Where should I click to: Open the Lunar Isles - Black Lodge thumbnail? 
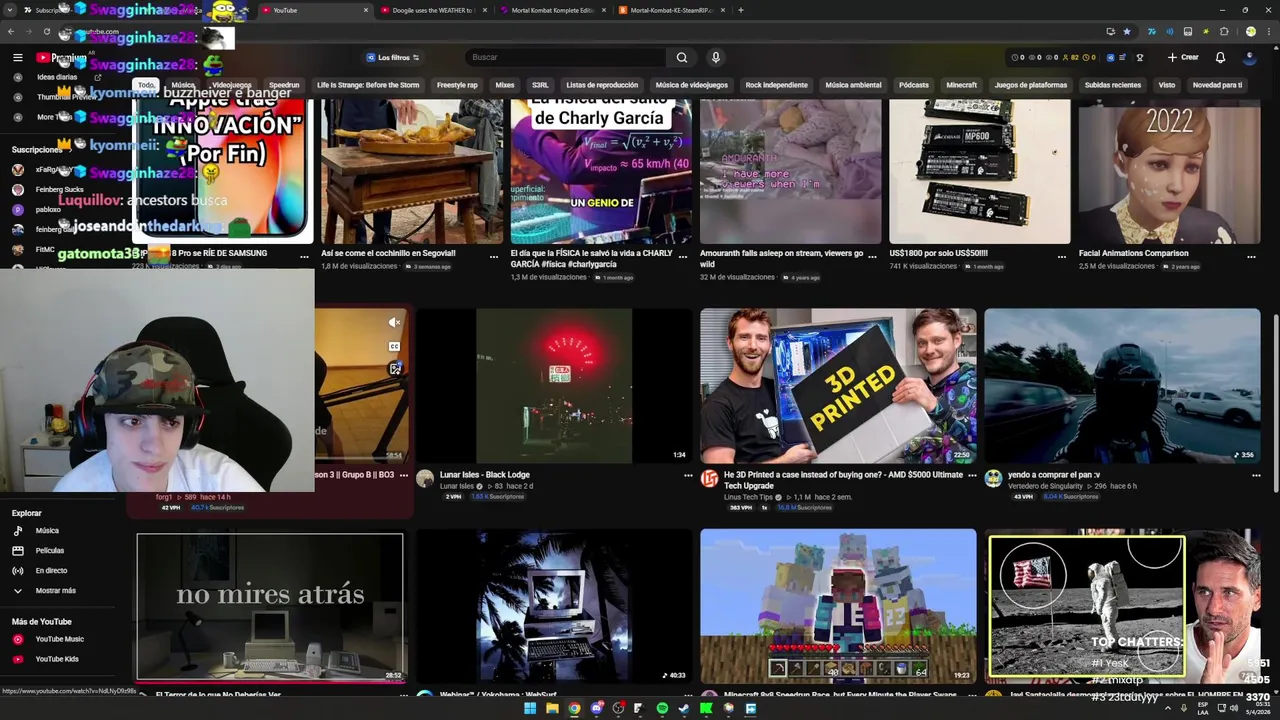coord(554,386)
